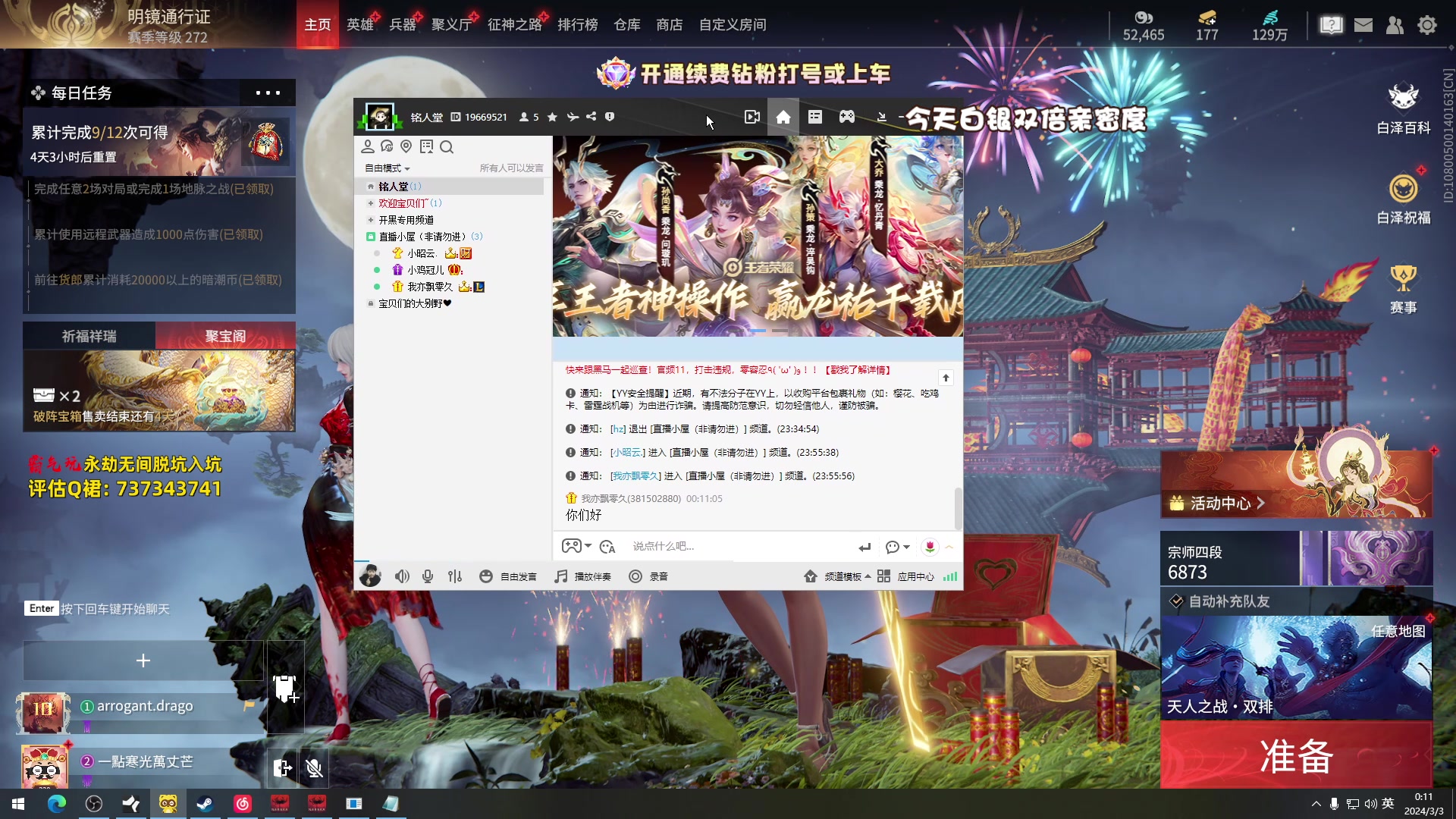Screen dimensions: 1456x819
Task: Click the collapse-to-mini arrow icon in YY header
Action: (x=881, y=117)
